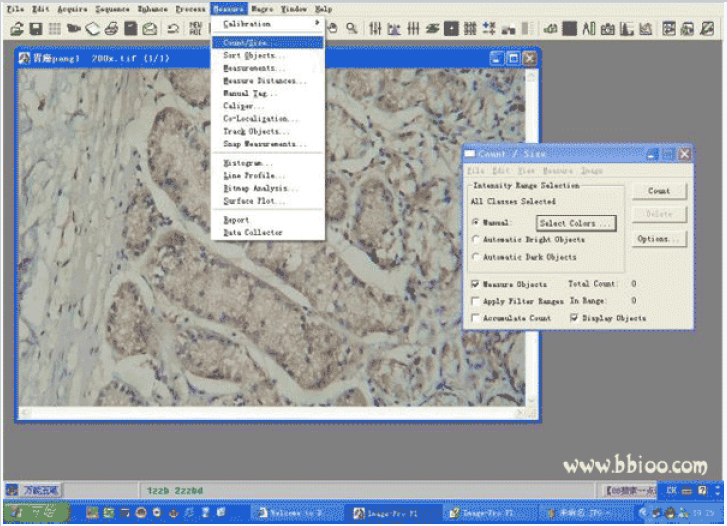Click the Print icon in toolbar
Screen dimensions: 727x526
tap(112, 29)
